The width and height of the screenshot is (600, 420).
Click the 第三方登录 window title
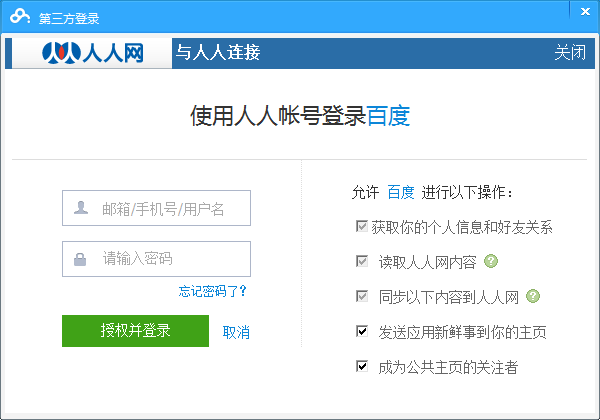[69, 18]
